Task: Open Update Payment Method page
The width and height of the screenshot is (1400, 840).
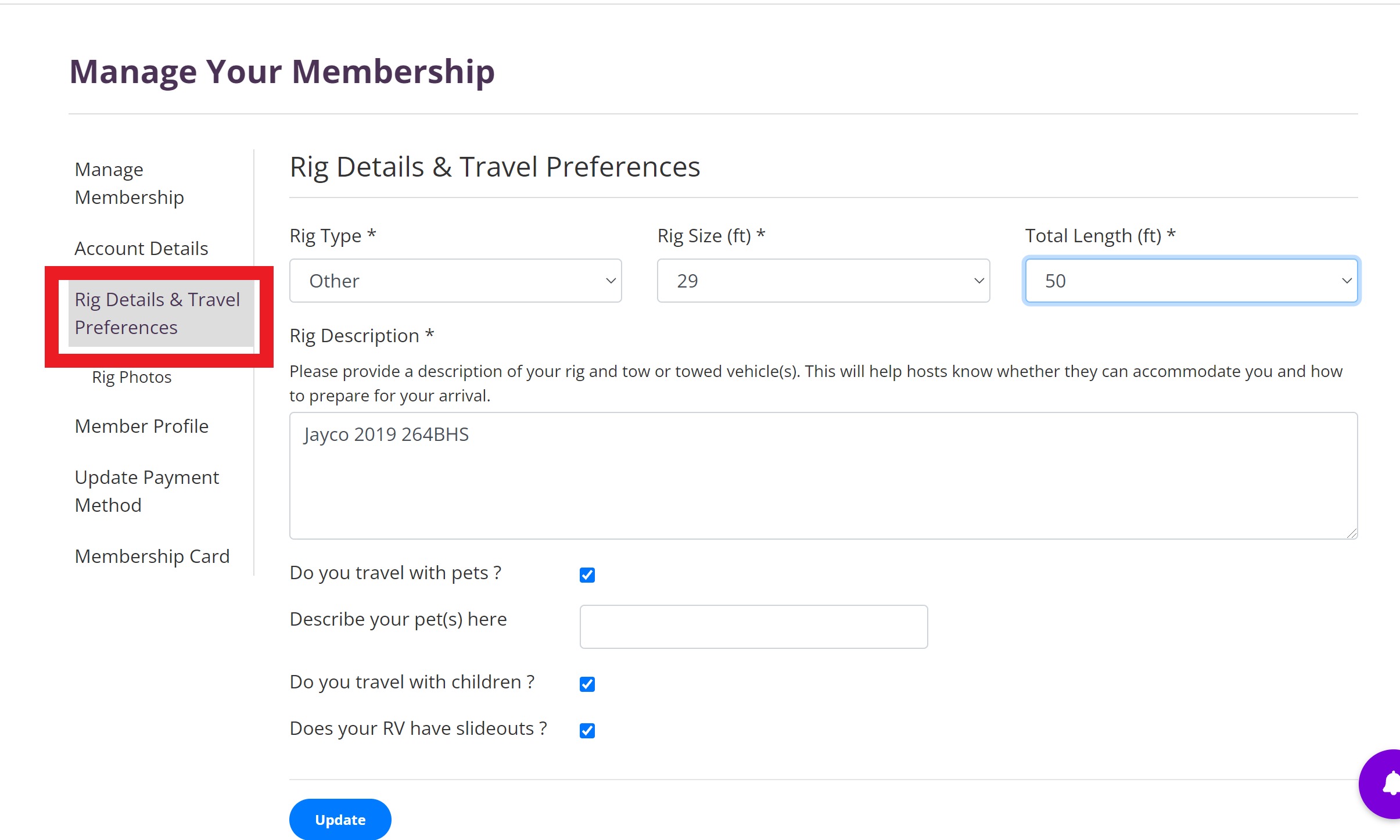Action: (x=146, y=491)
